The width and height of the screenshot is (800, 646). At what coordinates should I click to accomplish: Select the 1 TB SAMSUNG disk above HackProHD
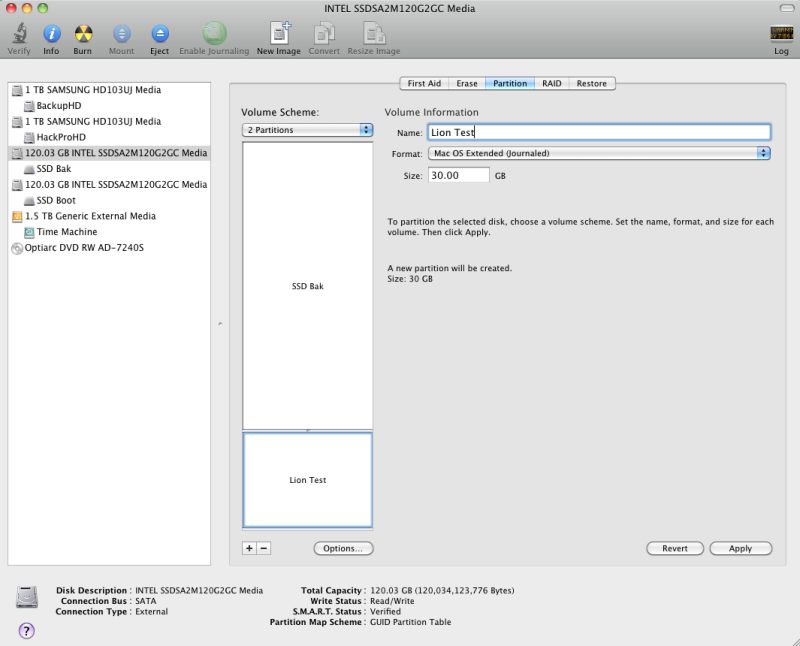pyautogui.click(x=93, y=121)
